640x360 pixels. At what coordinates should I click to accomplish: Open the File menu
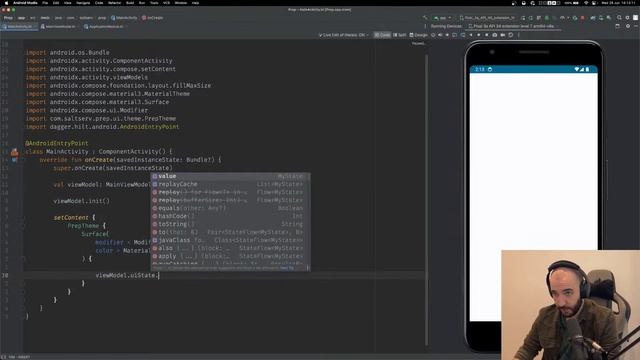coord(45,3)
